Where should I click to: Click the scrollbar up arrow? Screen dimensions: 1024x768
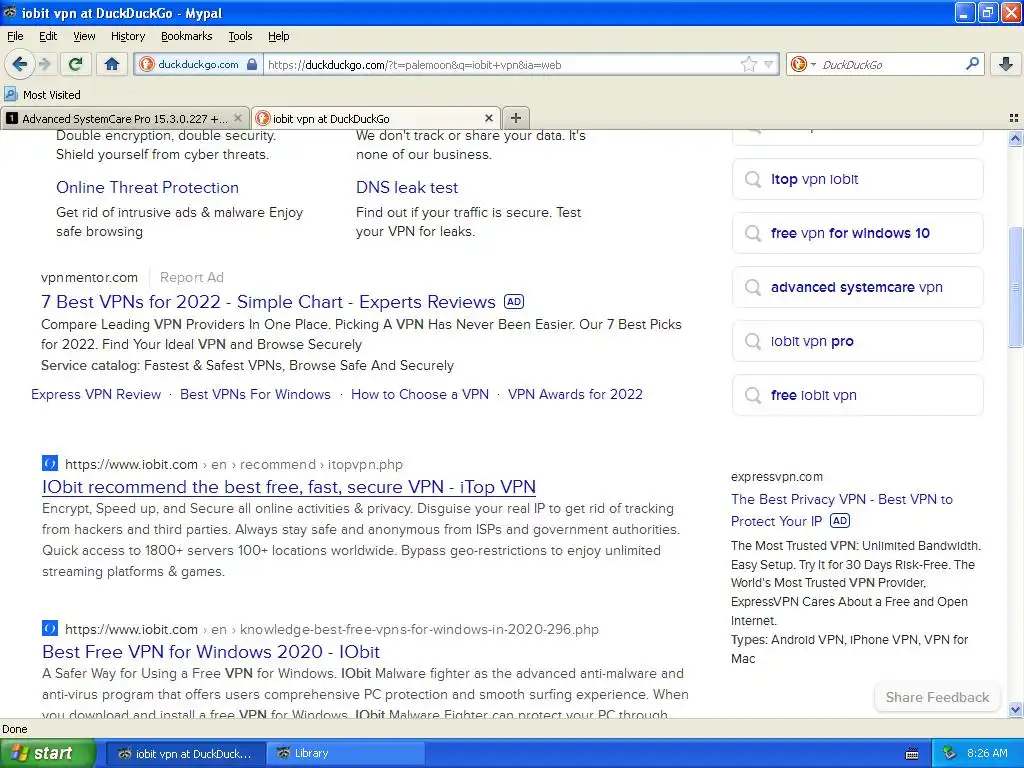click(1015, 138)
